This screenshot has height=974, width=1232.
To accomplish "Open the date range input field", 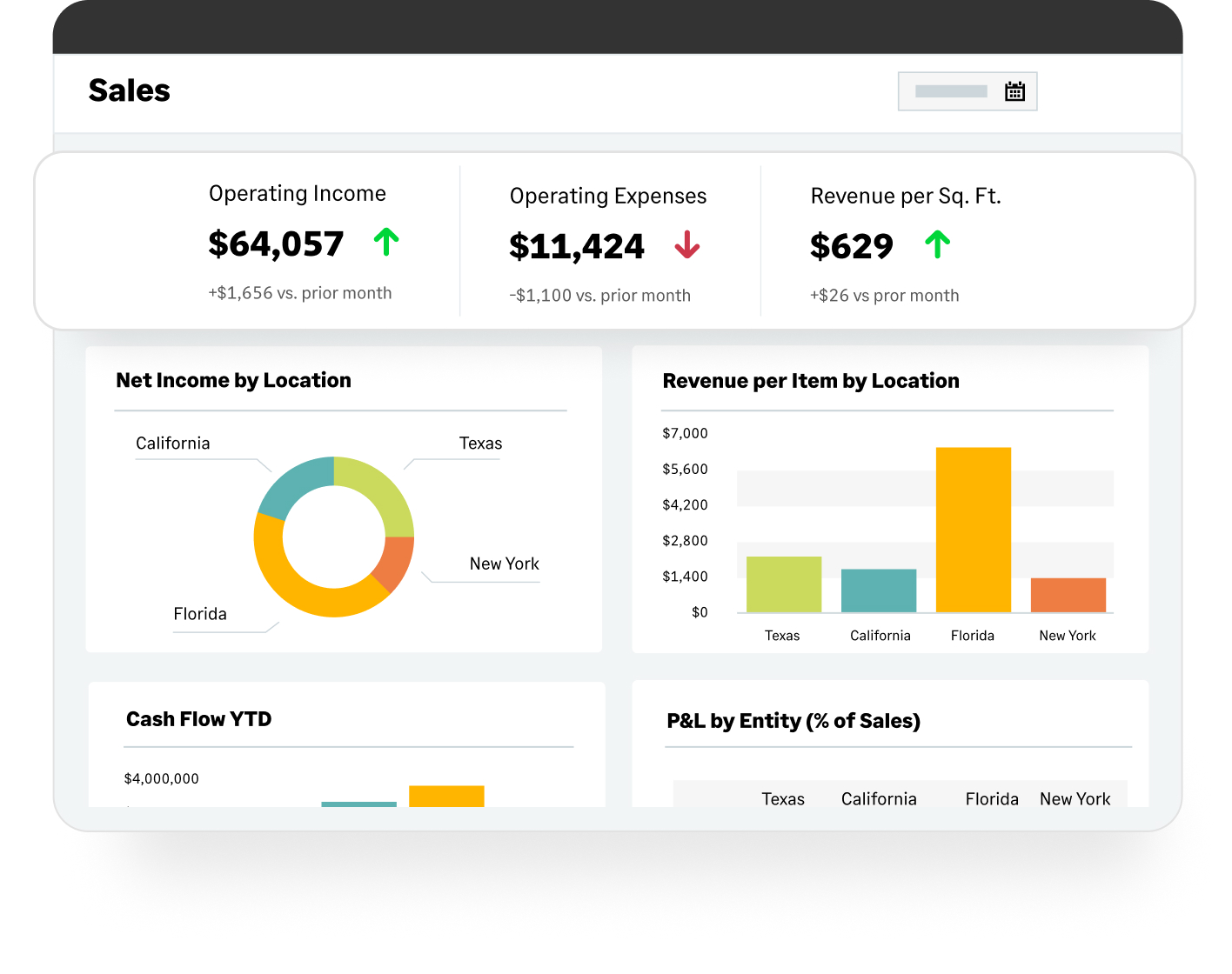I will click(951, 91).
